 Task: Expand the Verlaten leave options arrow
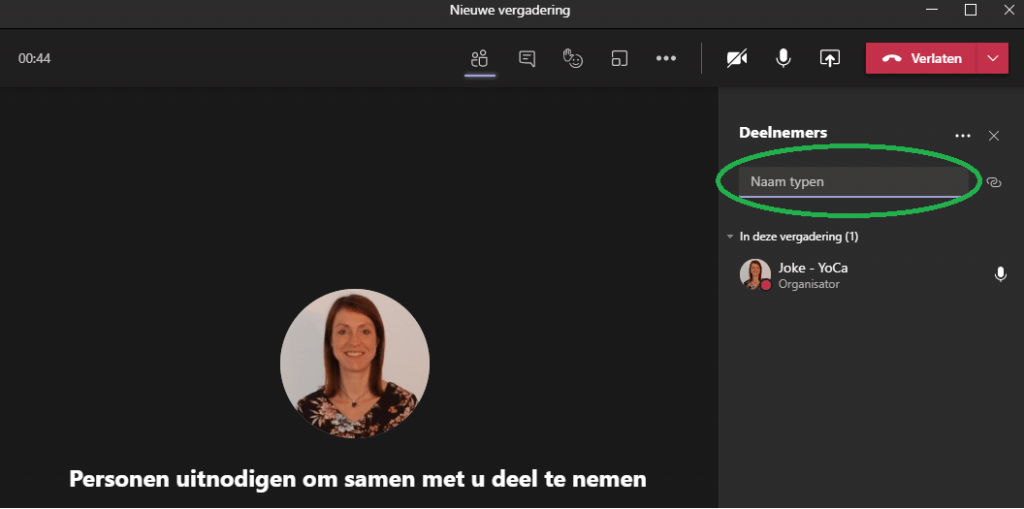pyautogui.click(x=993, y=59)
